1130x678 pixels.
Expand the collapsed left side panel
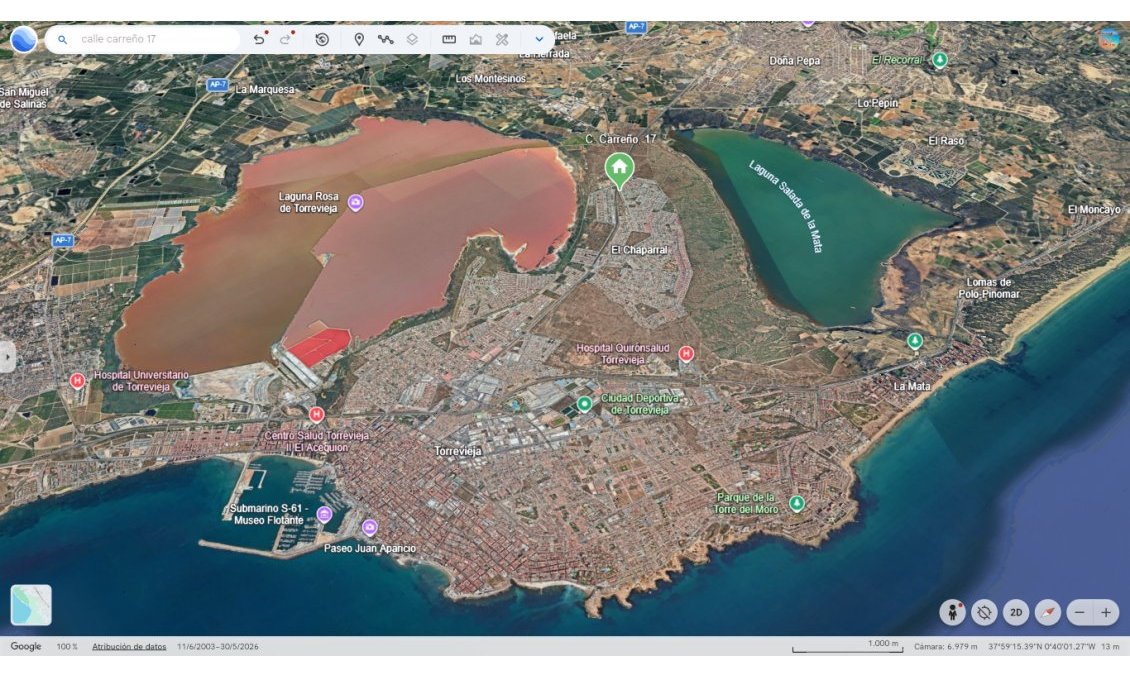tap(7, 357)
